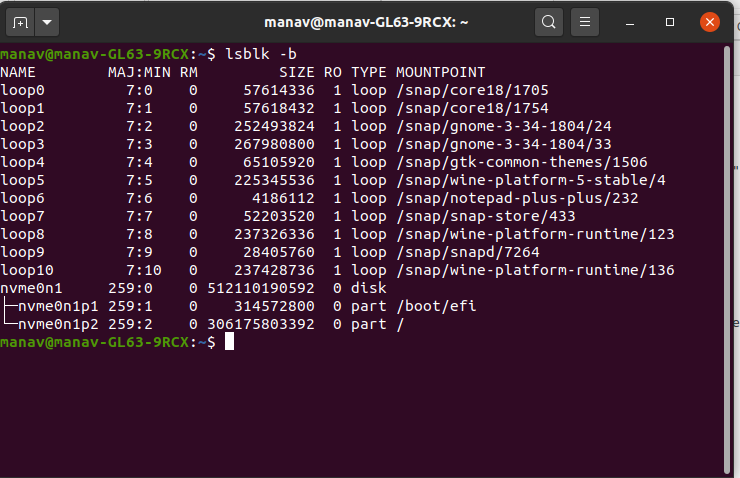Click the size value 225345536

click(274, 180)
